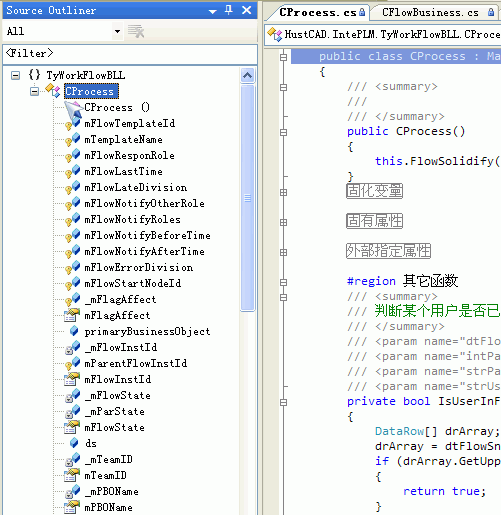Collapse the first summary comment block
The width and height of the screenshot is (501, 515).
pos(283,87)
